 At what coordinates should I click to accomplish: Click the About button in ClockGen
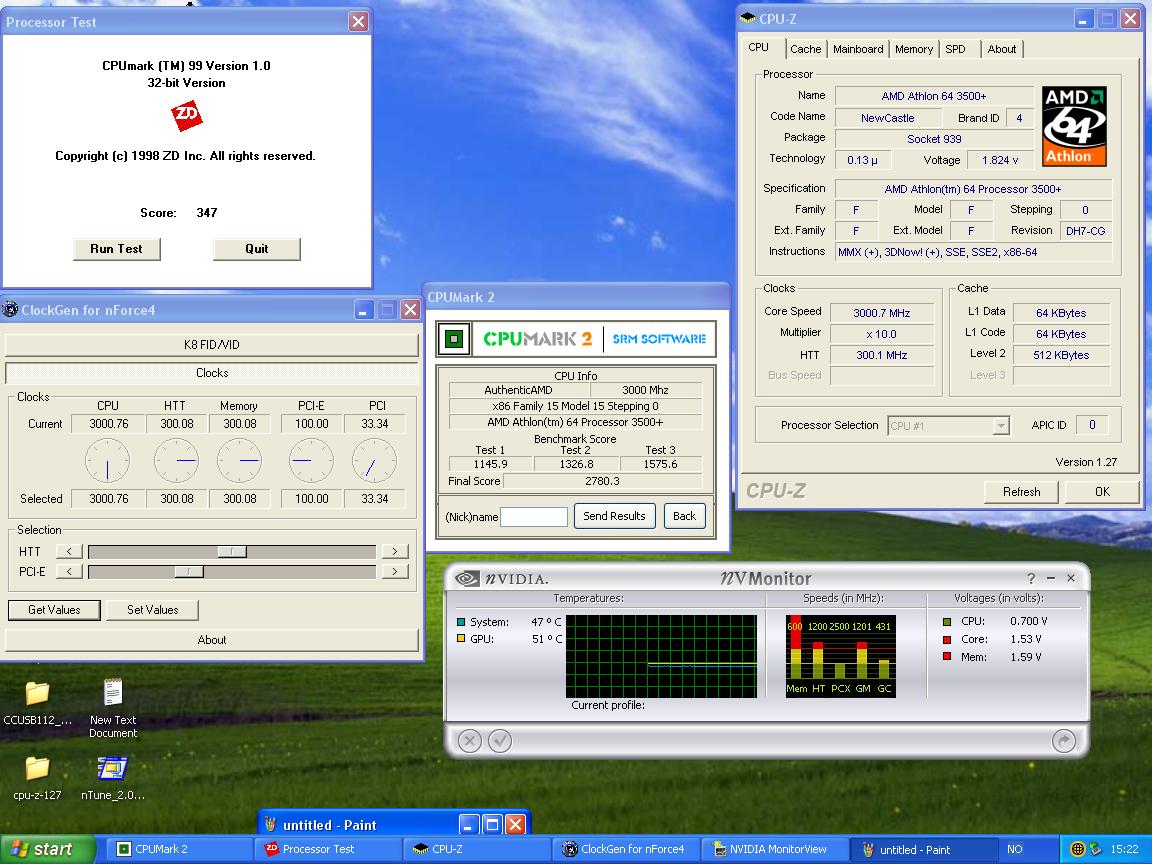pyautogui.click(x=212, y=640)
